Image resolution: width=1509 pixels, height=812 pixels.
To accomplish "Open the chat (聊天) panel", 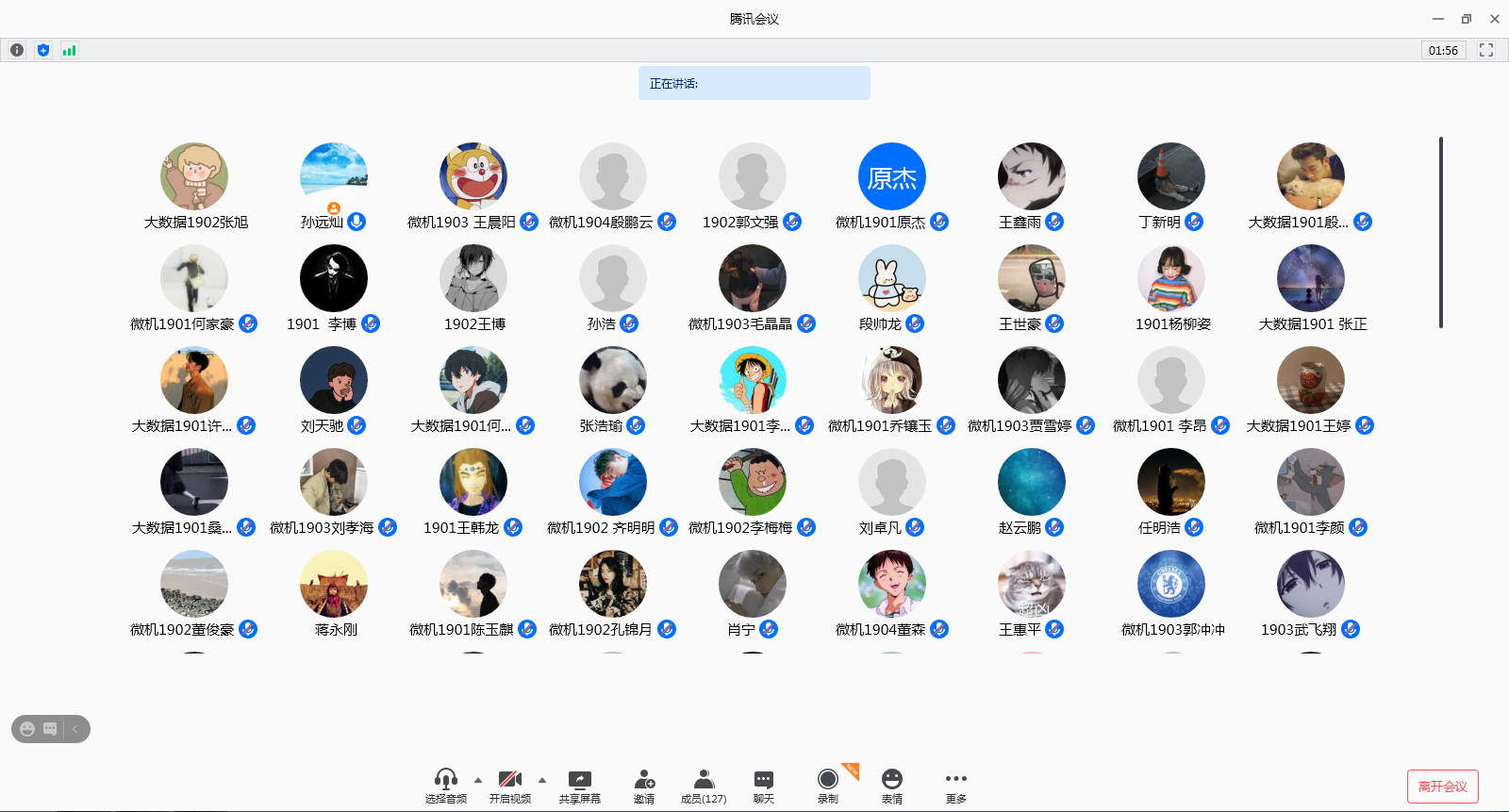I will point(764,786).
